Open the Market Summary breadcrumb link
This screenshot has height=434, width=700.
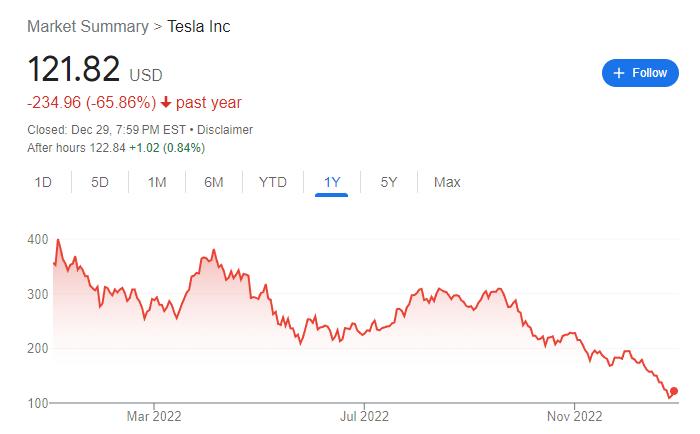pos(87,26)
